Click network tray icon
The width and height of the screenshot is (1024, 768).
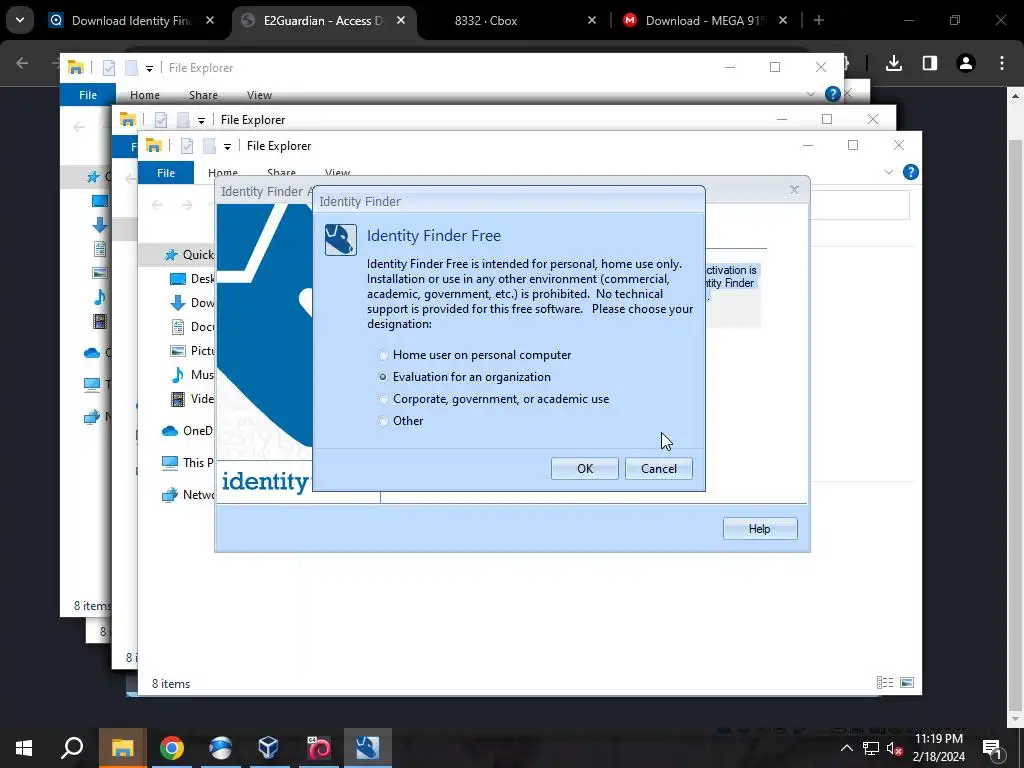(871, 748)
